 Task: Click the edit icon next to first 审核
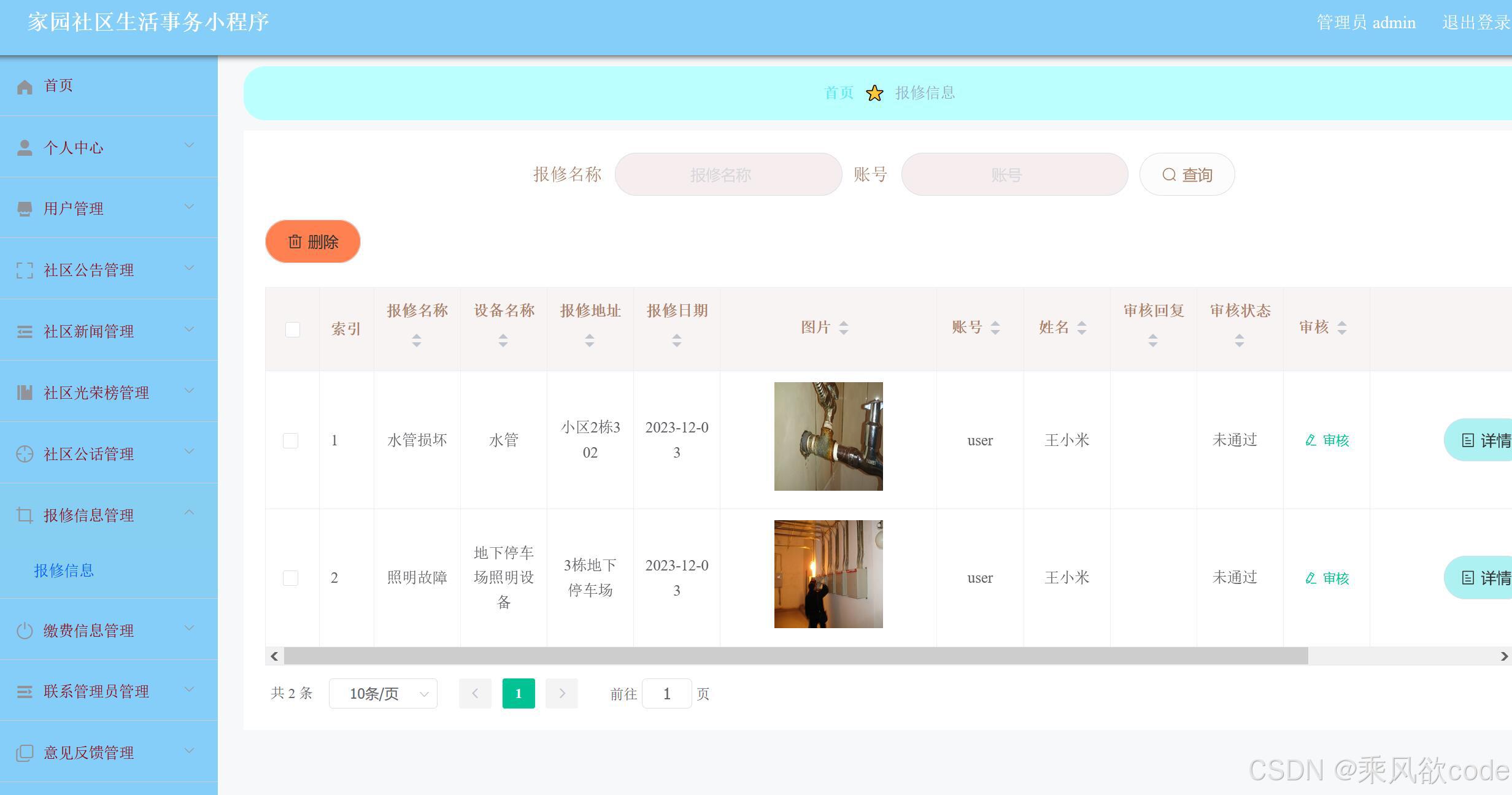point(1310,440)
